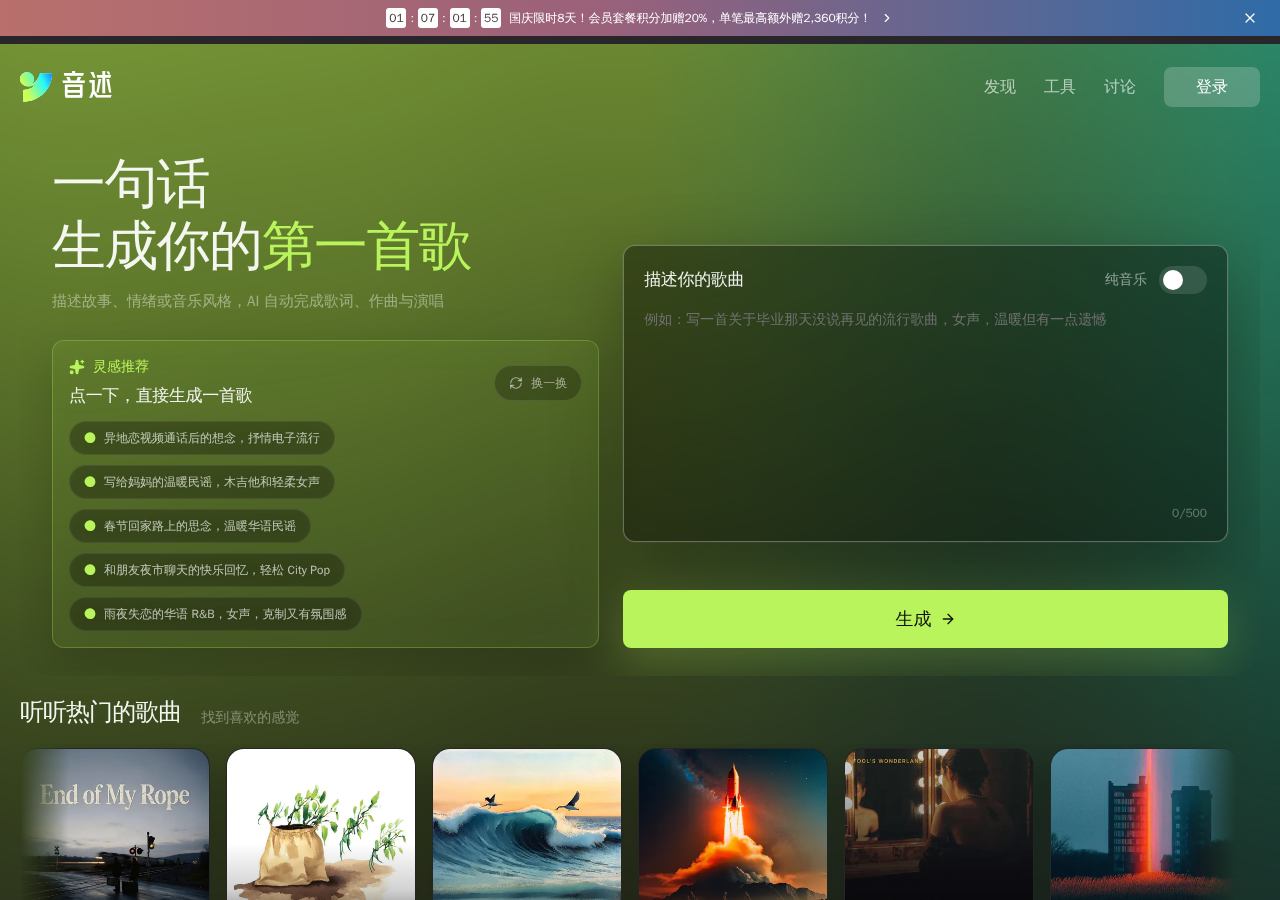1280x900 pixels.
Task: Choose the 雨夜失恋的华语 R&B suggestion
Action: click(215, 614)
